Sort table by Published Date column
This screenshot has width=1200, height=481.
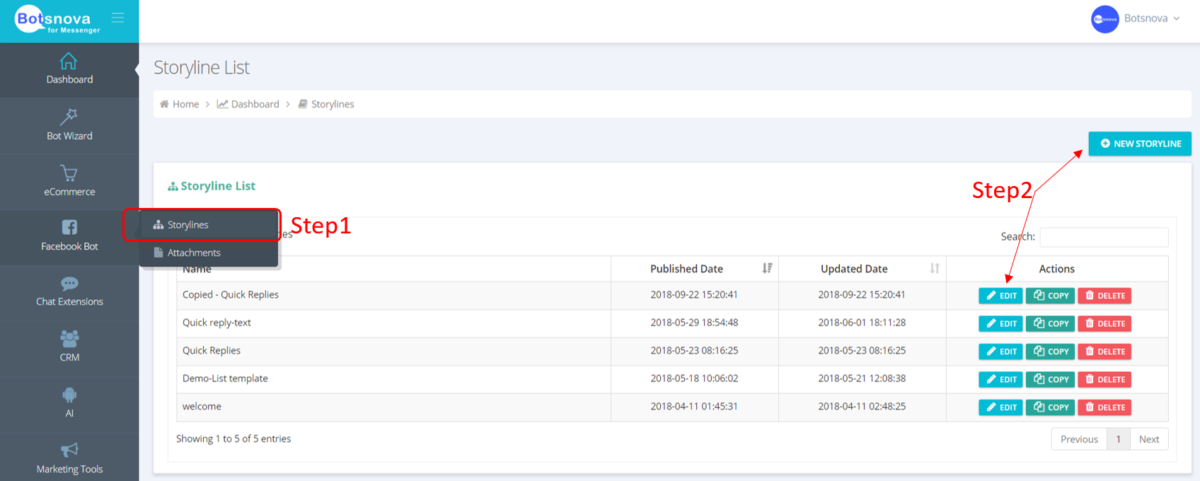pyautogui.click(x=766, y=269)
